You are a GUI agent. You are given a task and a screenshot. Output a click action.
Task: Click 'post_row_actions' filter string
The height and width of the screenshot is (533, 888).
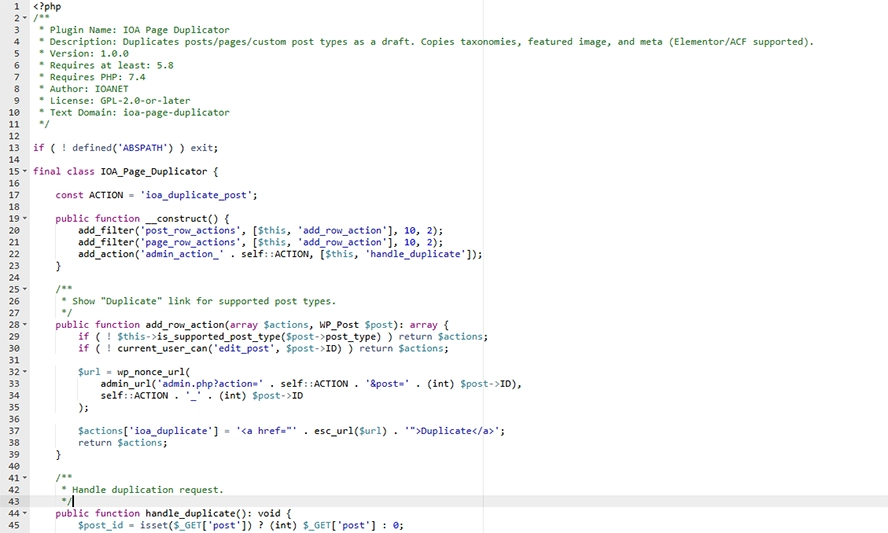click(190, 231)
